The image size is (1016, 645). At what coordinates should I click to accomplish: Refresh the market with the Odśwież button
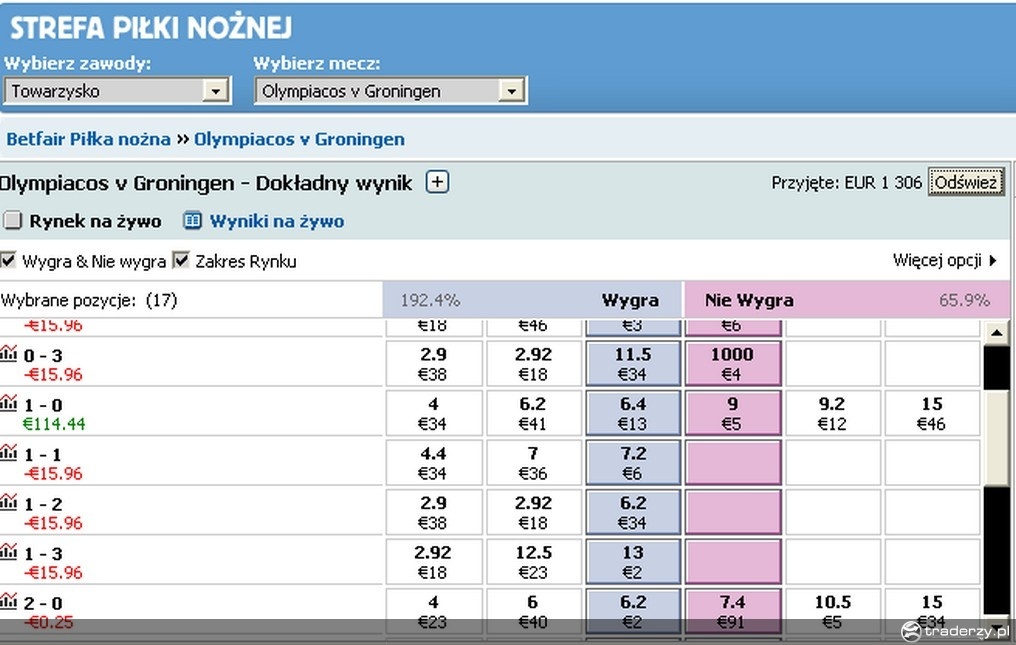click(x=966, y=182)
